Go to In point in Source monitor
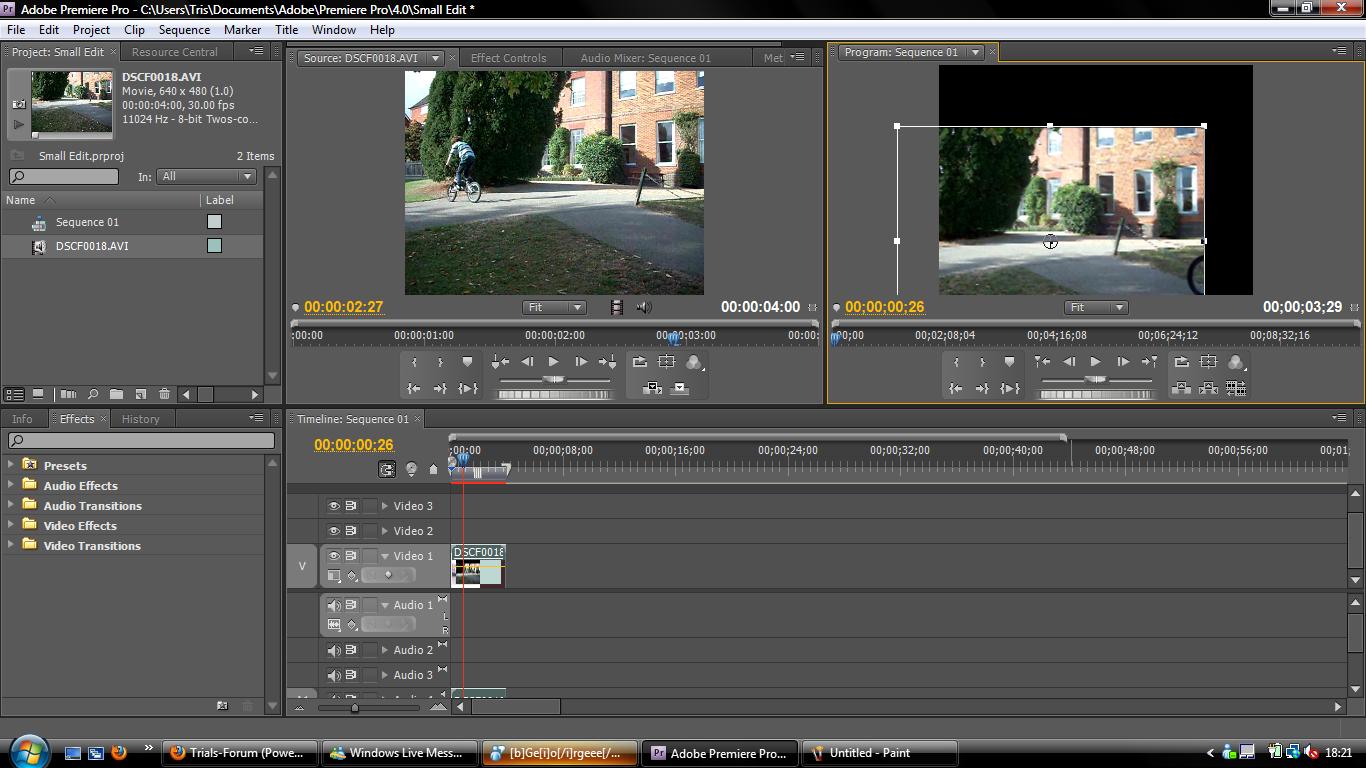1366x768 pixels. [414, 388]
